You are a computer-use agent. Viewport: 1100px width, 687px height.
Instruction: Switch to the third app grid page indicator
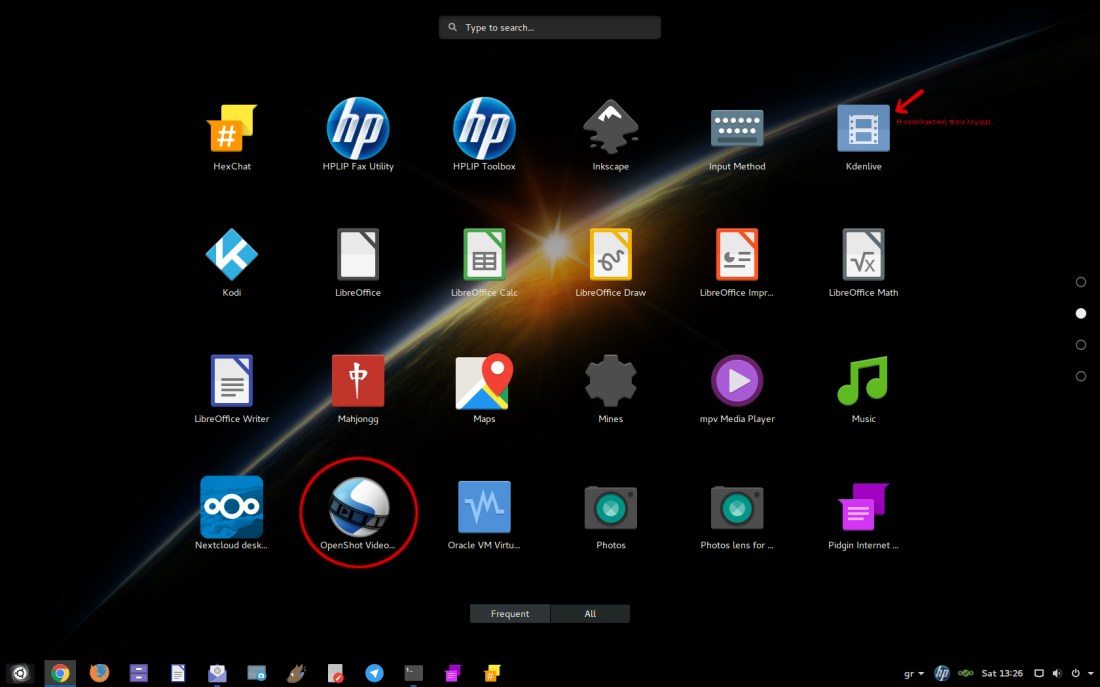point(1080,345)
